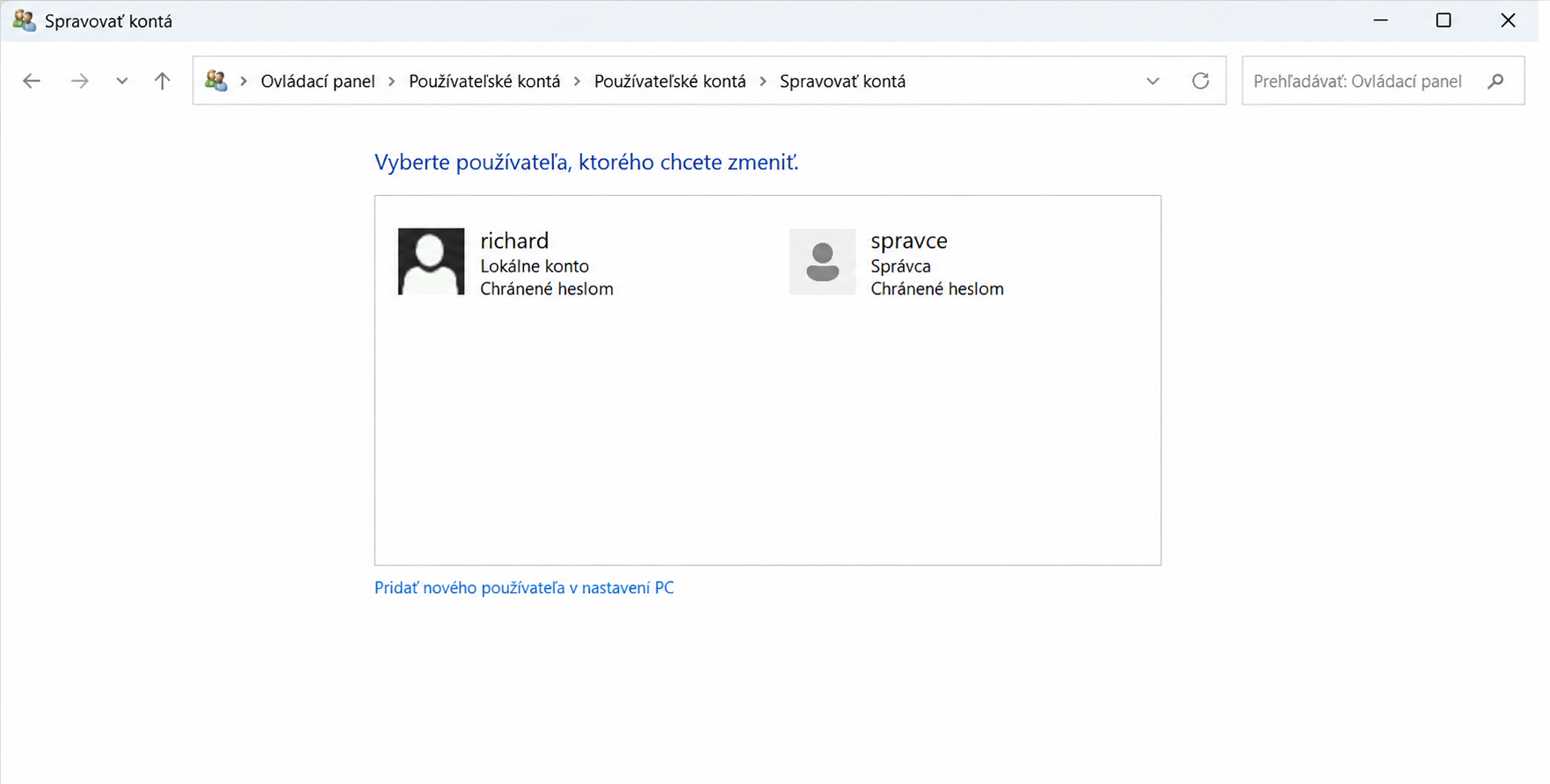Go forward with the right arrow
Screen dimensions: 1550x784
pos(79,81)
